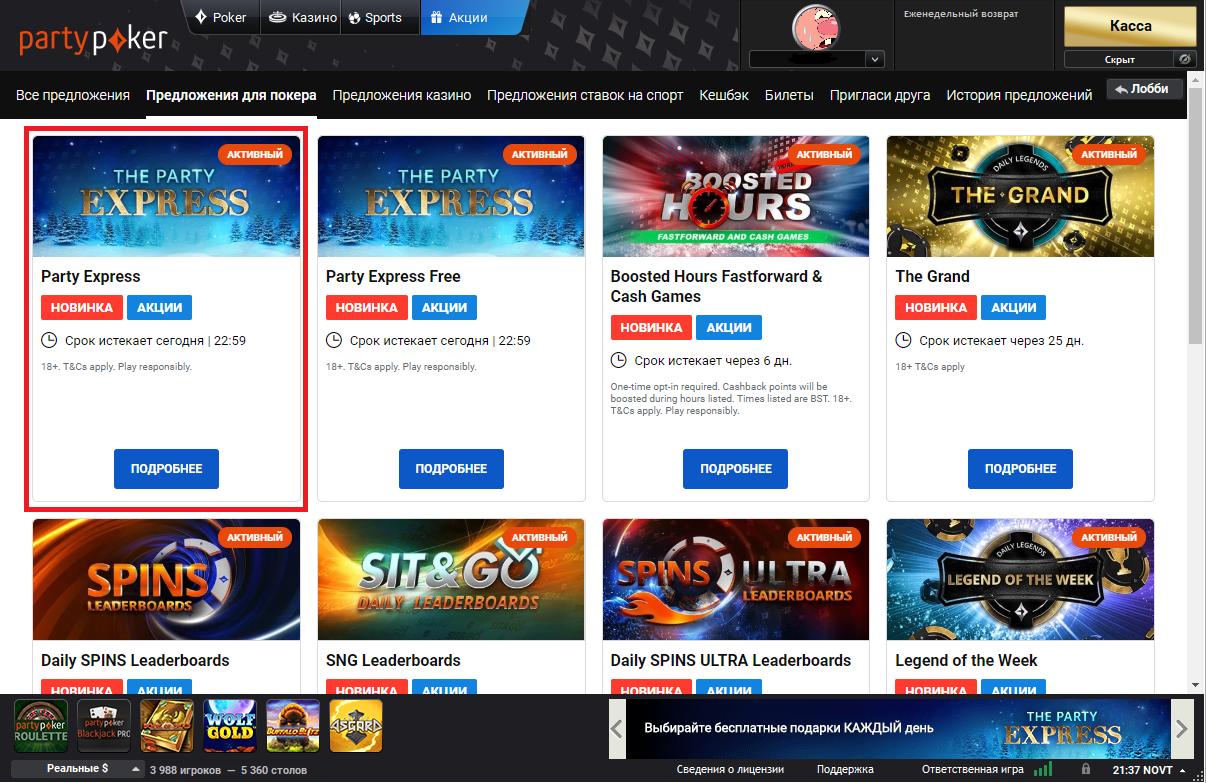Click Еженедельный возврат text
This screenshot has width=1206, height=783.
pyautogui.click(x=961, y=14)
